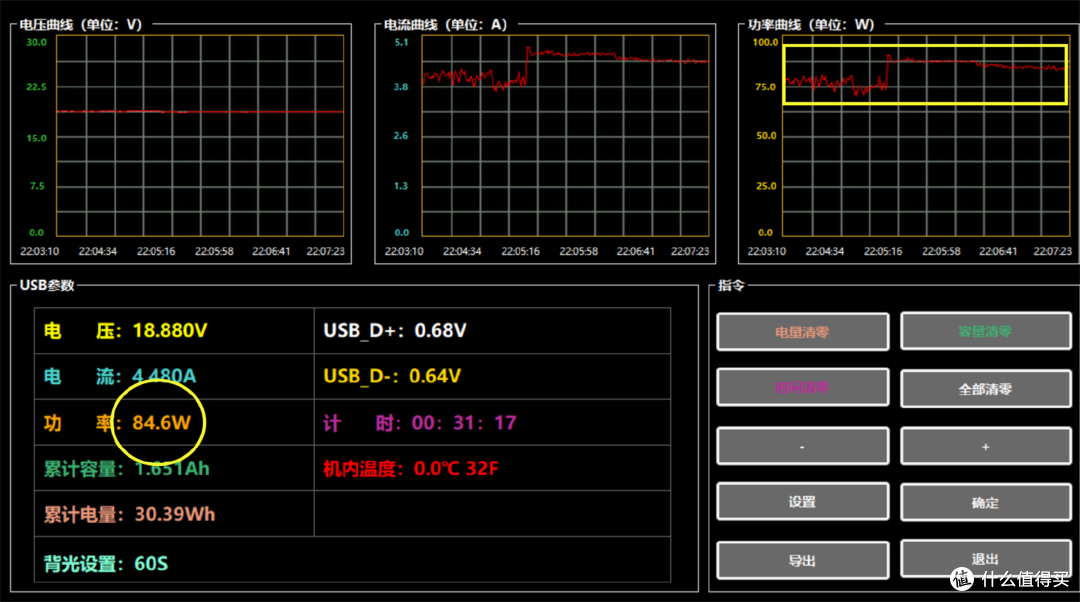Click the USB_D- 0.64V reading
Viewport: 1080px width, 602px height.
point(392,376)
